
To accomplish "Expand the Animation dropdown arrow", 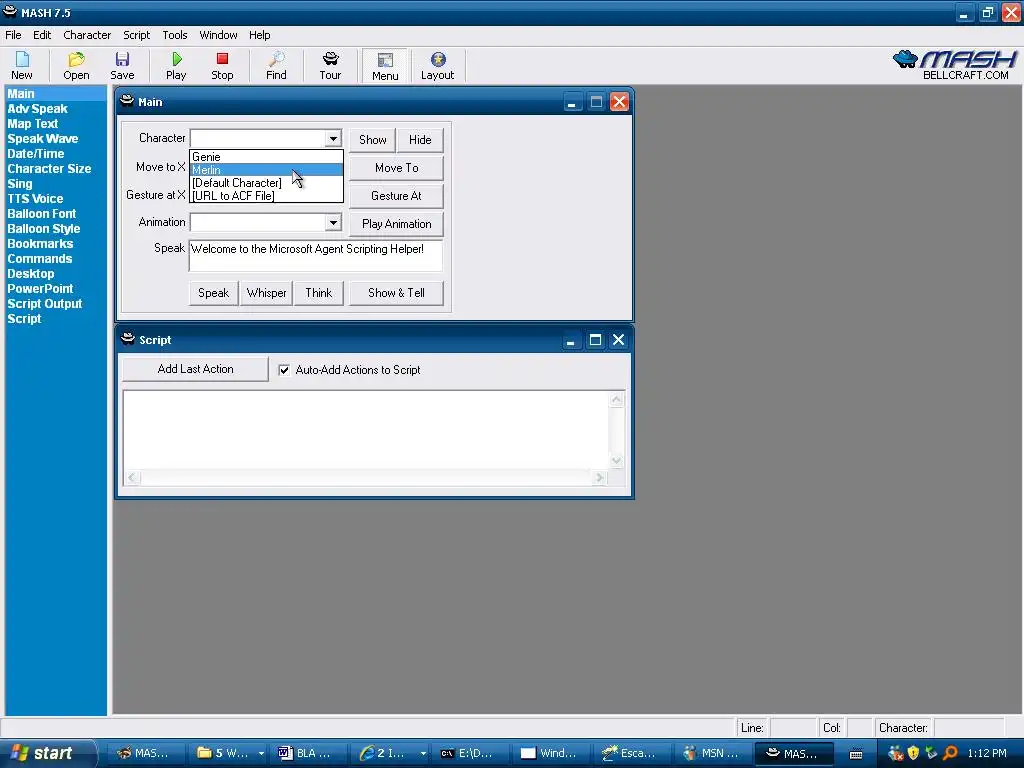I will tap(333, 223).
